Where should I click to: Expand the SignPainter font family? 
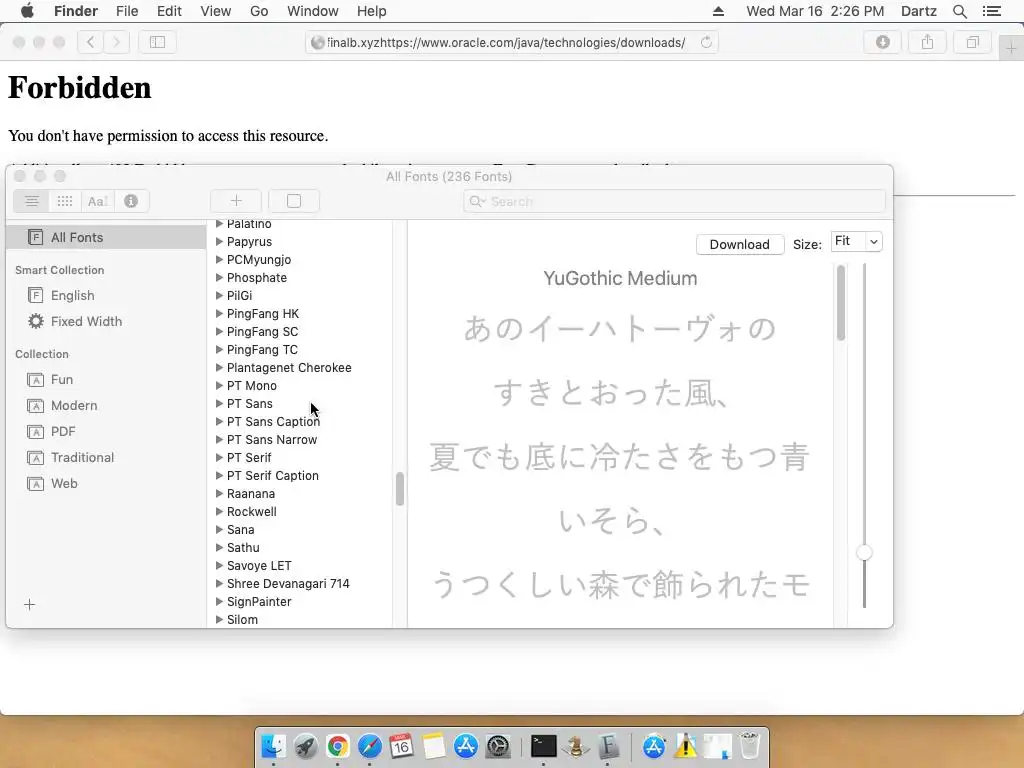click(x=219, y=601)
